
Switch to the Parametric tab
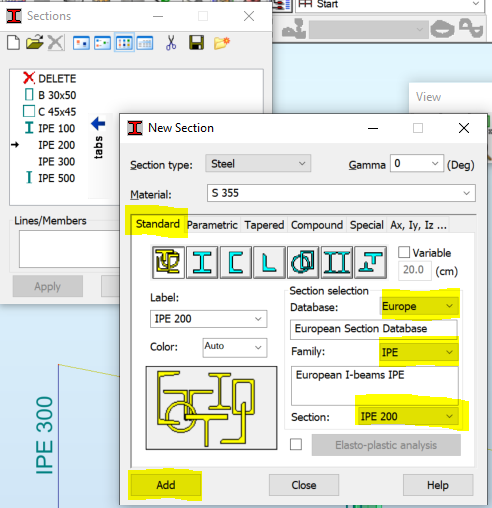point(212,225)
